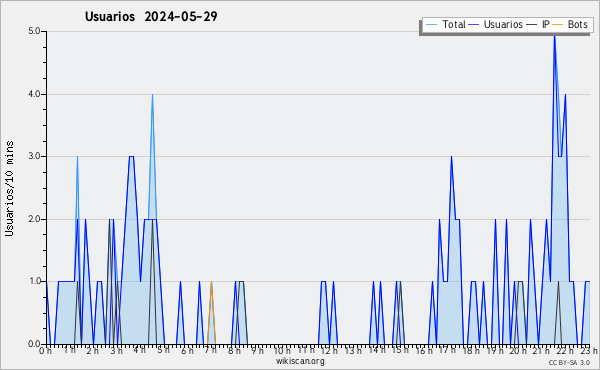Click the '3 h' x-axis label

point(116,351)
